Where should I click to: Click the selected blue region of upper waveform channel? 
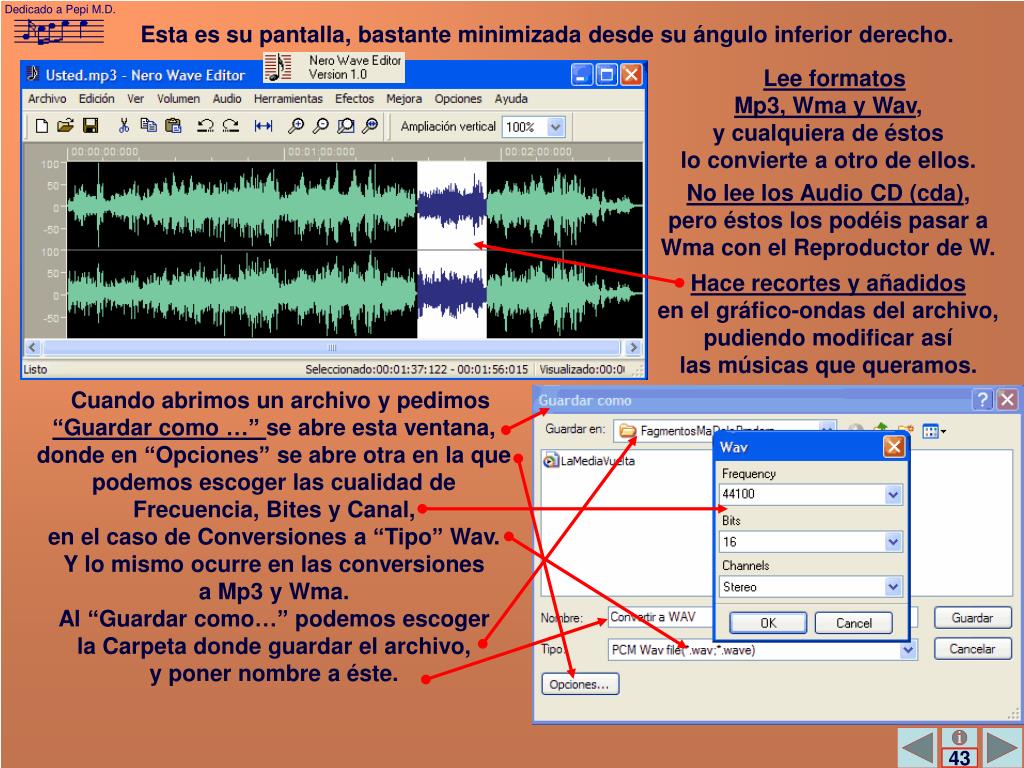click(452, 205)
